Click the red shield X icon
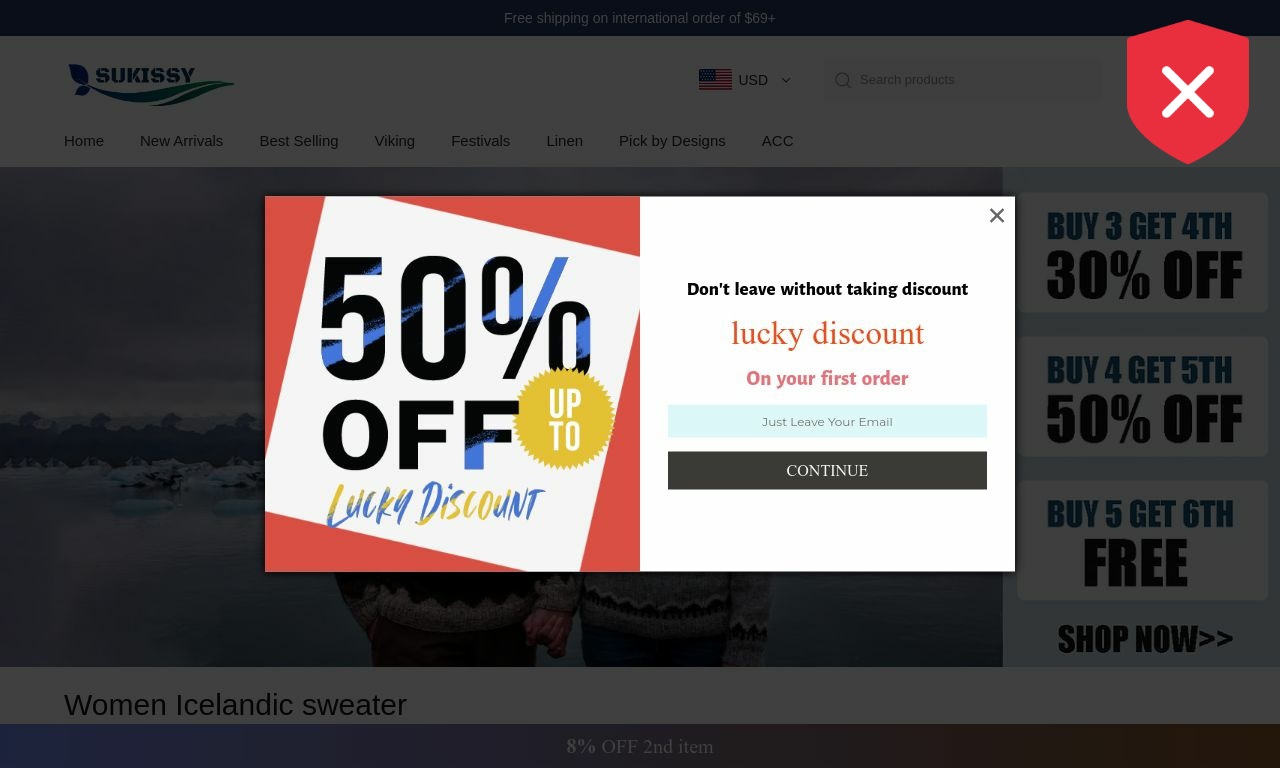The width and height of the screenshot is (1280, 768). click(x=1188, y=92)
